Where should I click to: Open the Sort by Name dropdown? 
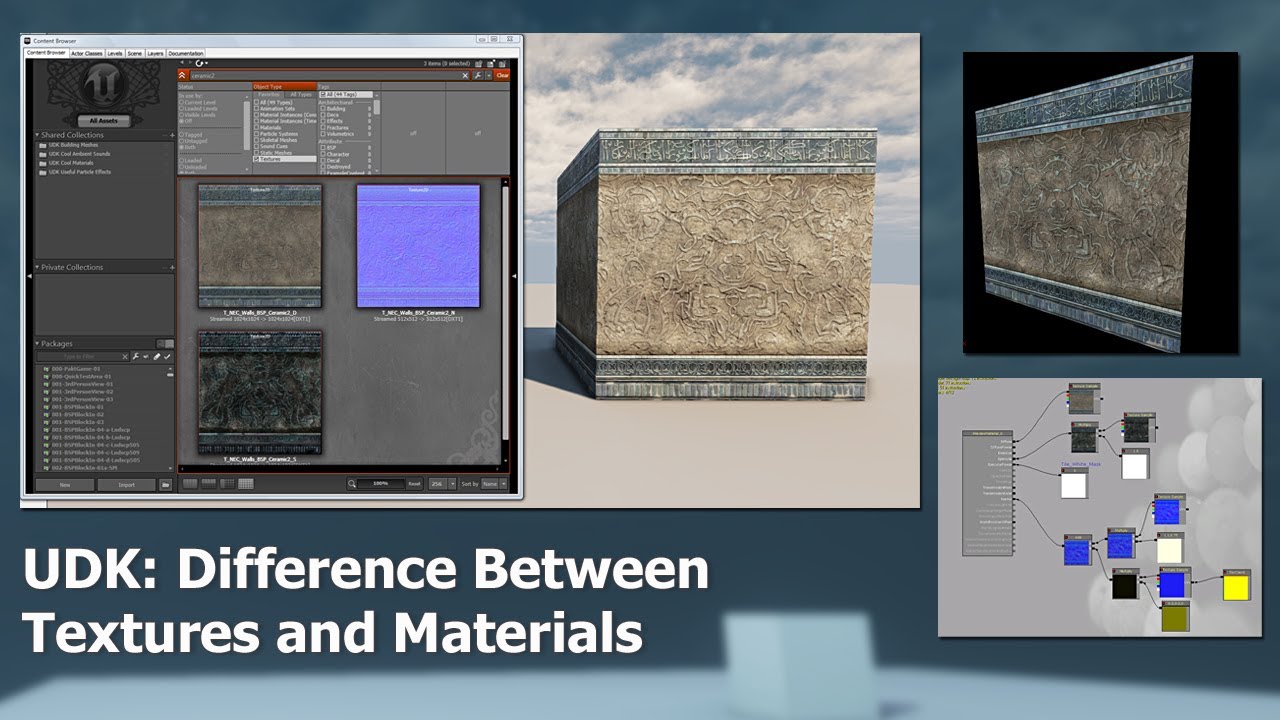pyautogui.click(x=494, y=484)
